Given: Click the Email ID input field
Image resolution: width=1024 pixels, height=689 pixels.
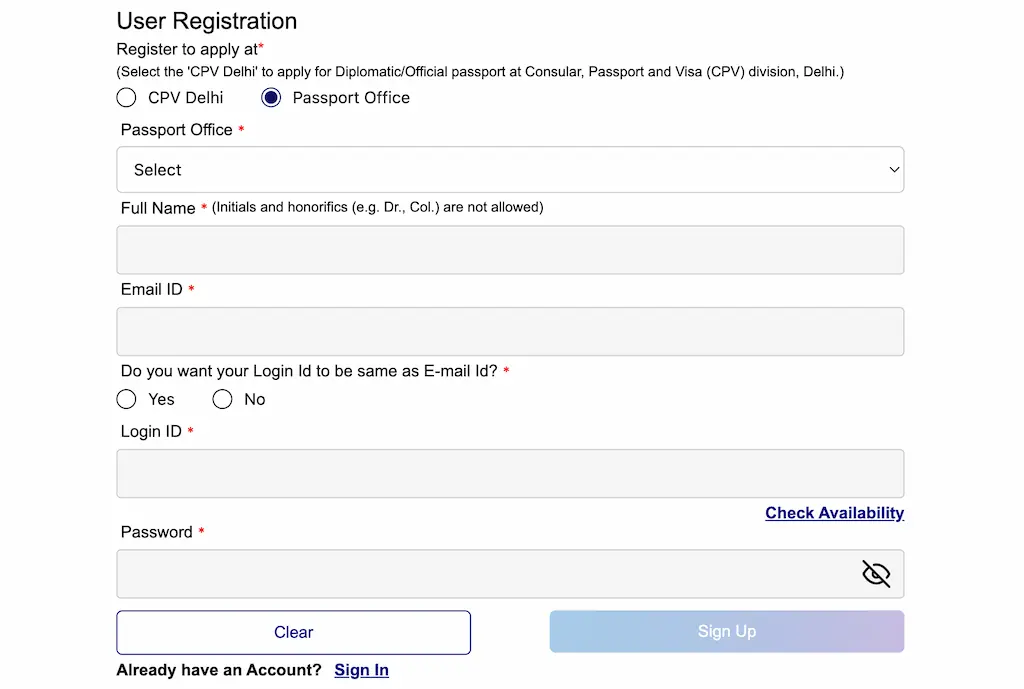Looking at the screenshot, I should tap(510, 331).
